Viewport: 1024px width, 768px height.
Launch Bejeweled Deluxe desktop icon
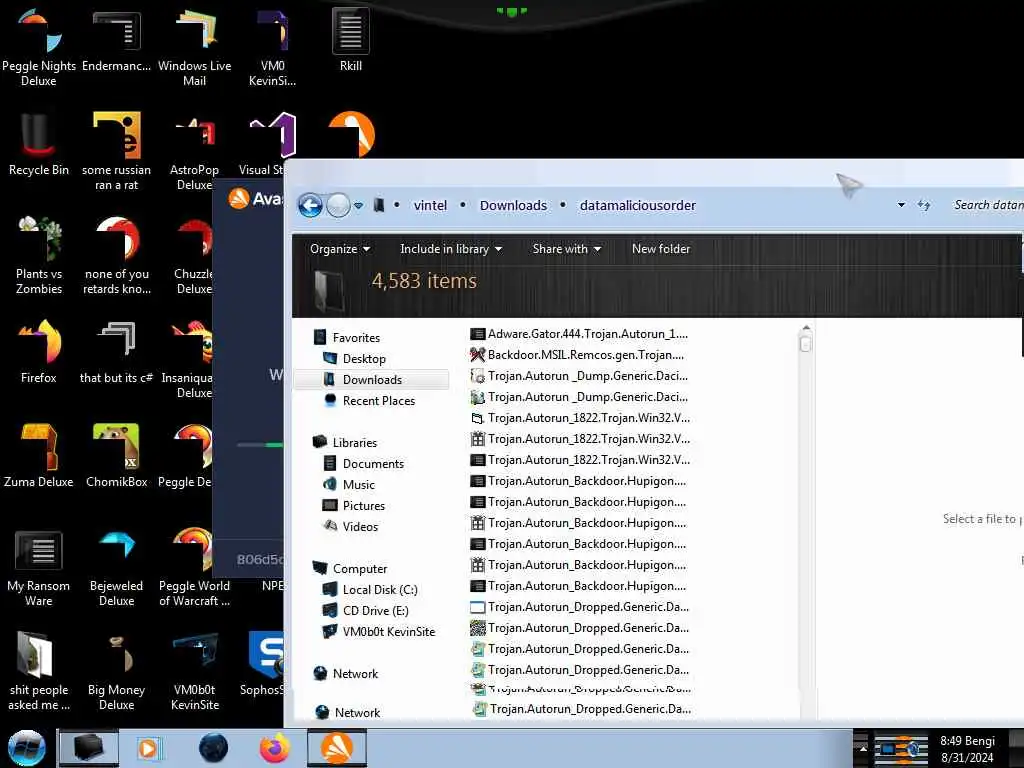click(x=116, y=566)
